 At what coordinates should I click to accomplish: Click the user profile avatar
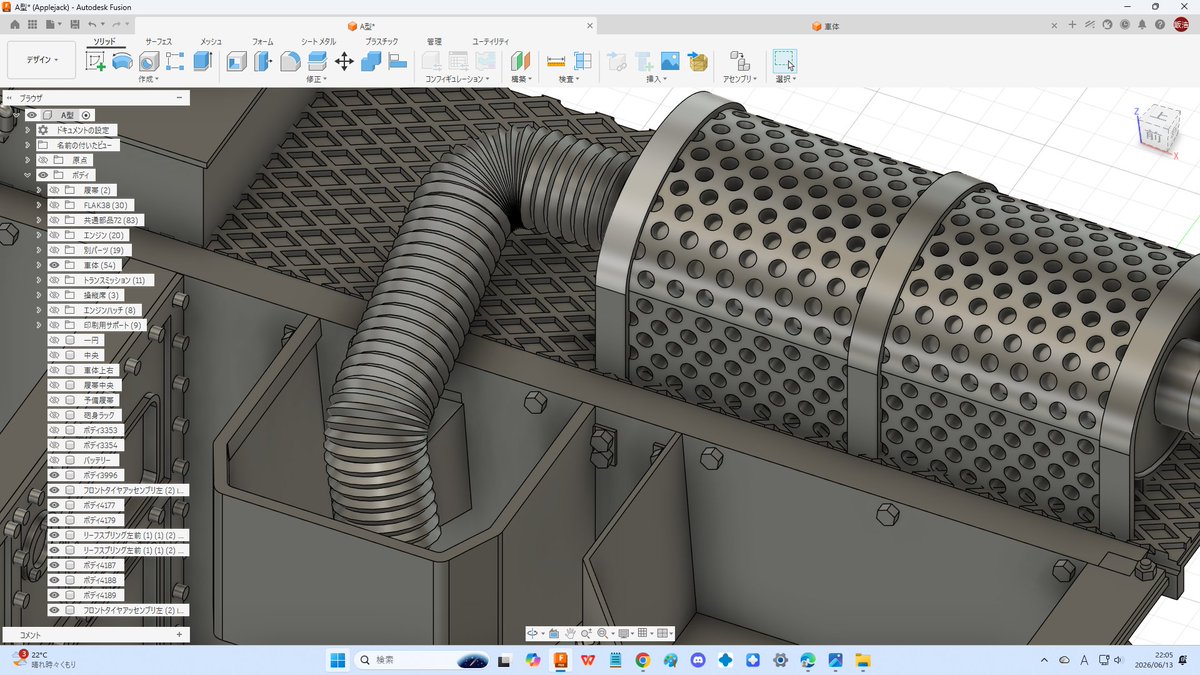[1181, 25]
